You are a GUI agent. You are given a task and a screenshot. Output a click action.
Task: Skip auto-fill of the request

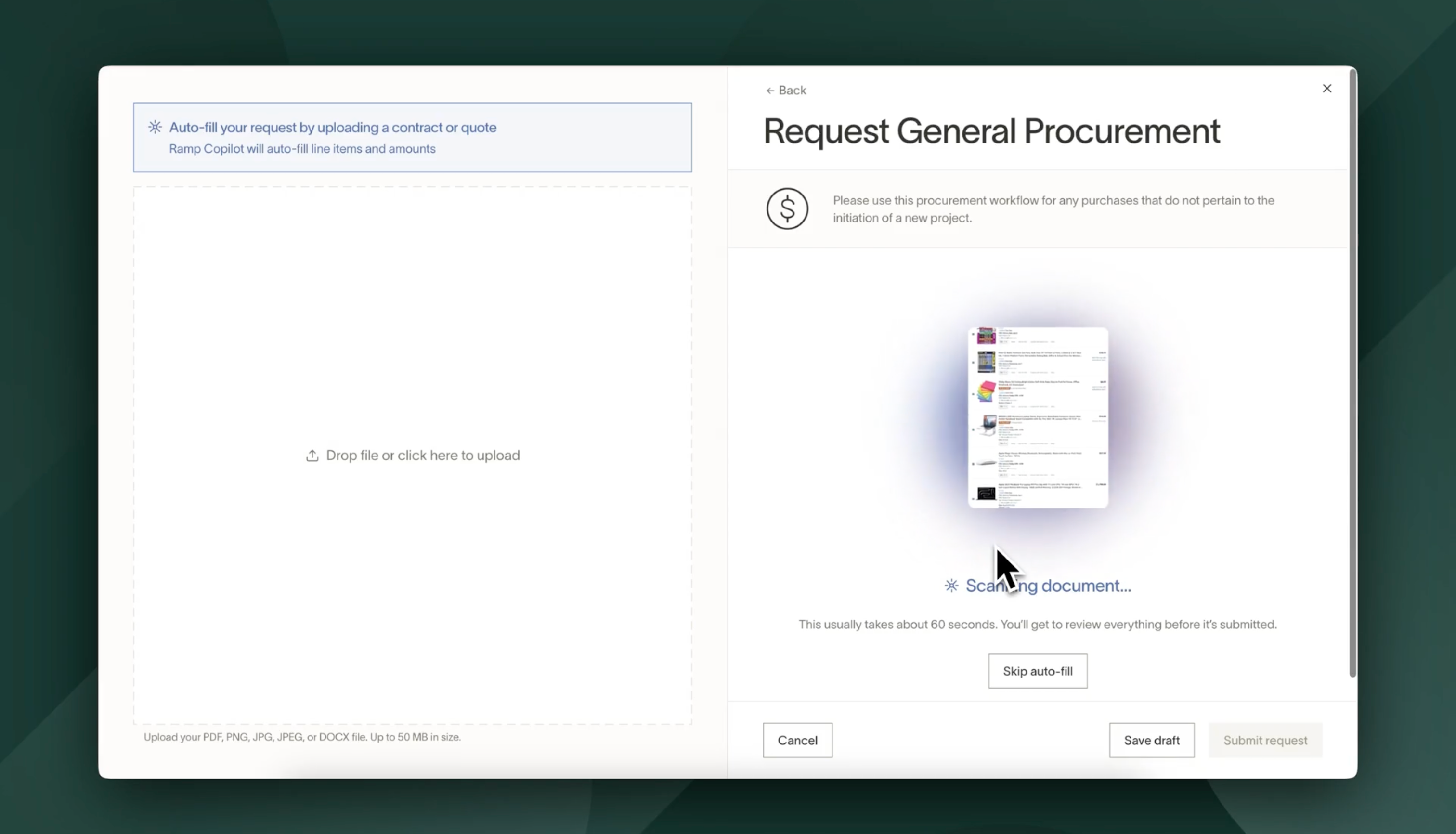tap(1037, 671)
